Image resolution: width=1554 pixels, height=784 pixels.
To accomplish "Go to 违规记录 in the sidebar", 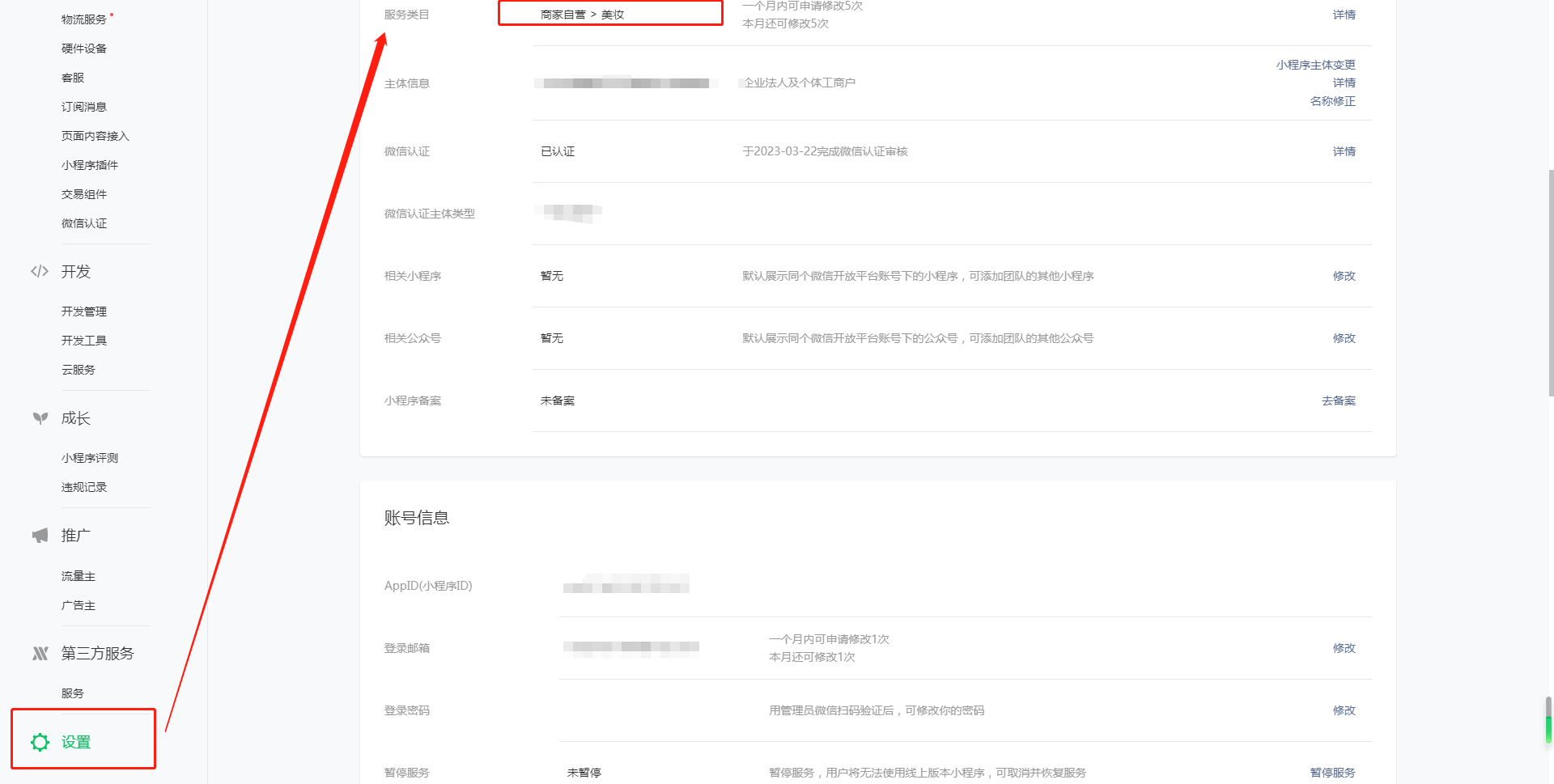I will (x=84, y=487).
